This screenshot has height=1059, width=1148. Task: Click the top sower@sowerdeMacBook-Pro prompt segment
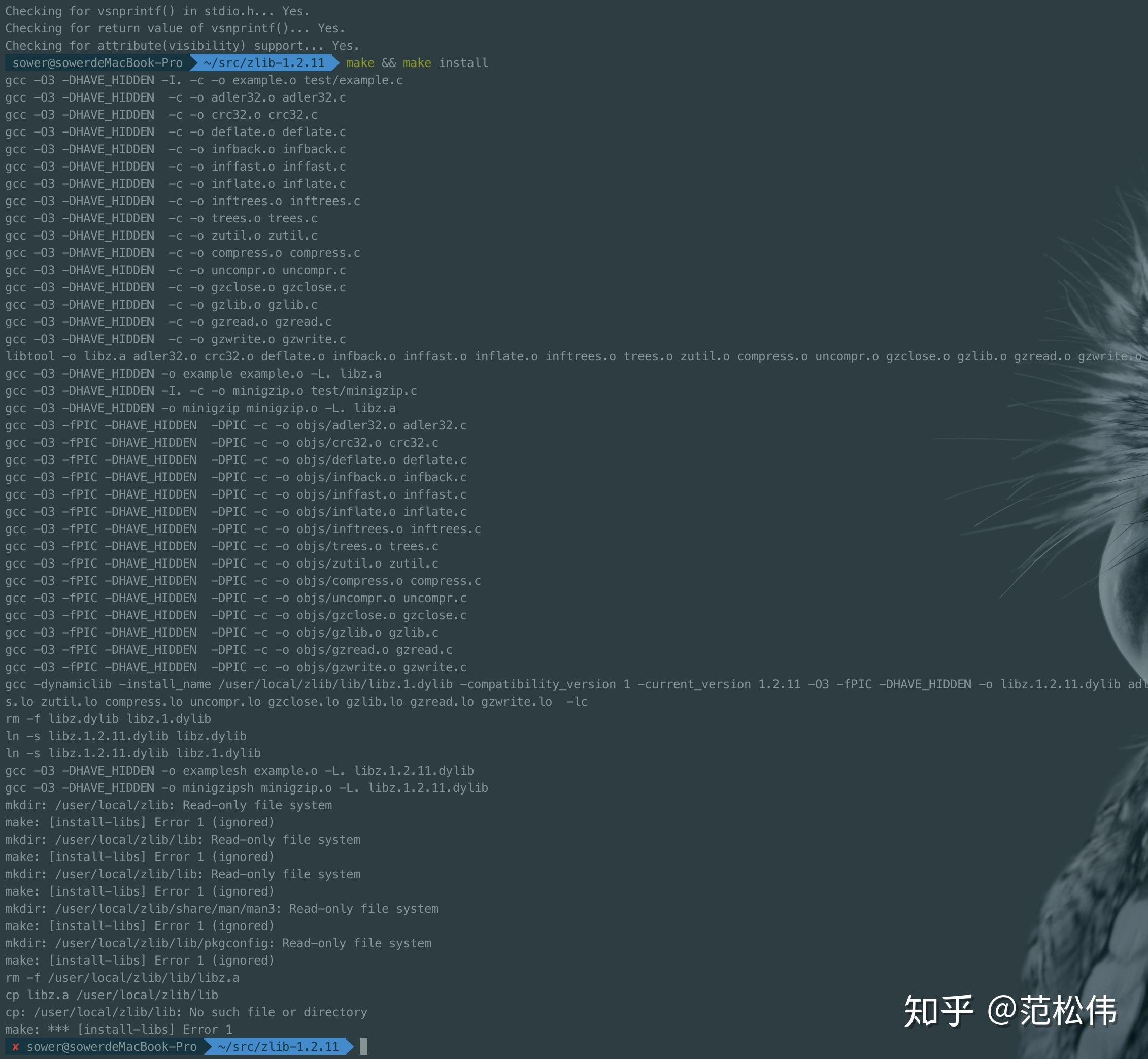pyautogui.click(x=97, y=63)
